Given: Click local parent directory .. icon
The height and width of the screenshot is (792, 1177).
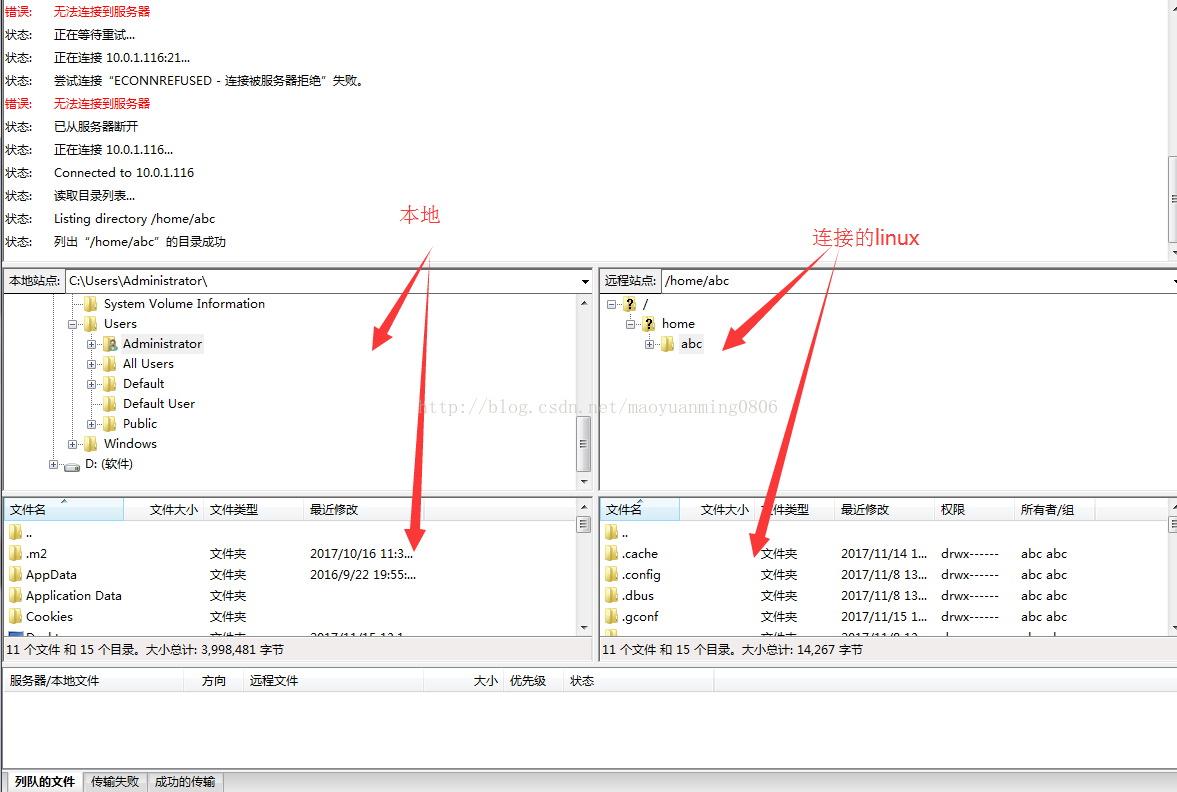Looking at the screenshot, I should [x=16, y=532].
